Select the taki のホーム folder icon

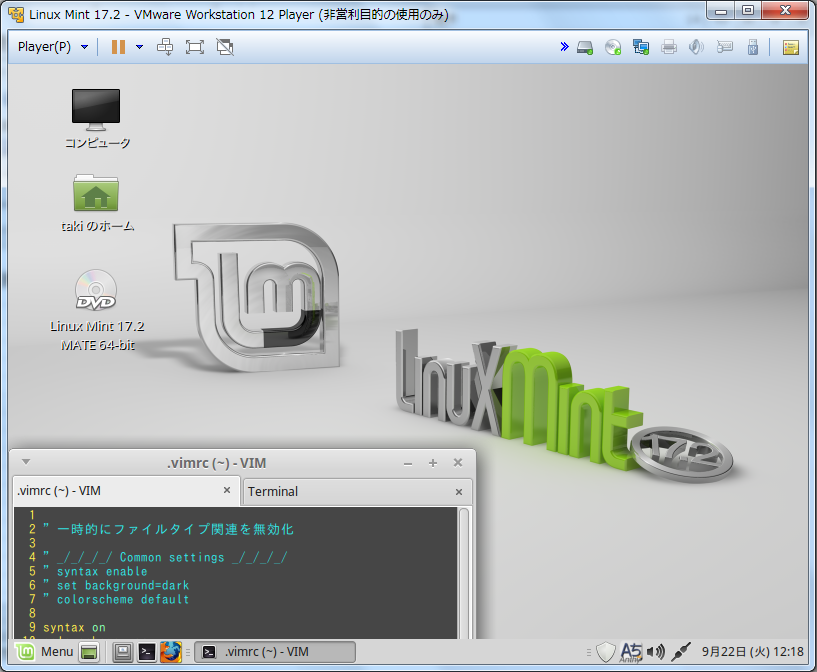coord(97,203)
